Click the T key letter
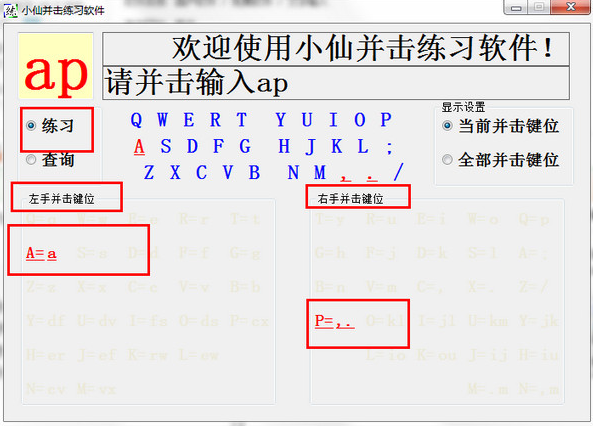Screen dimensions: 593x426 click(242, 120)
